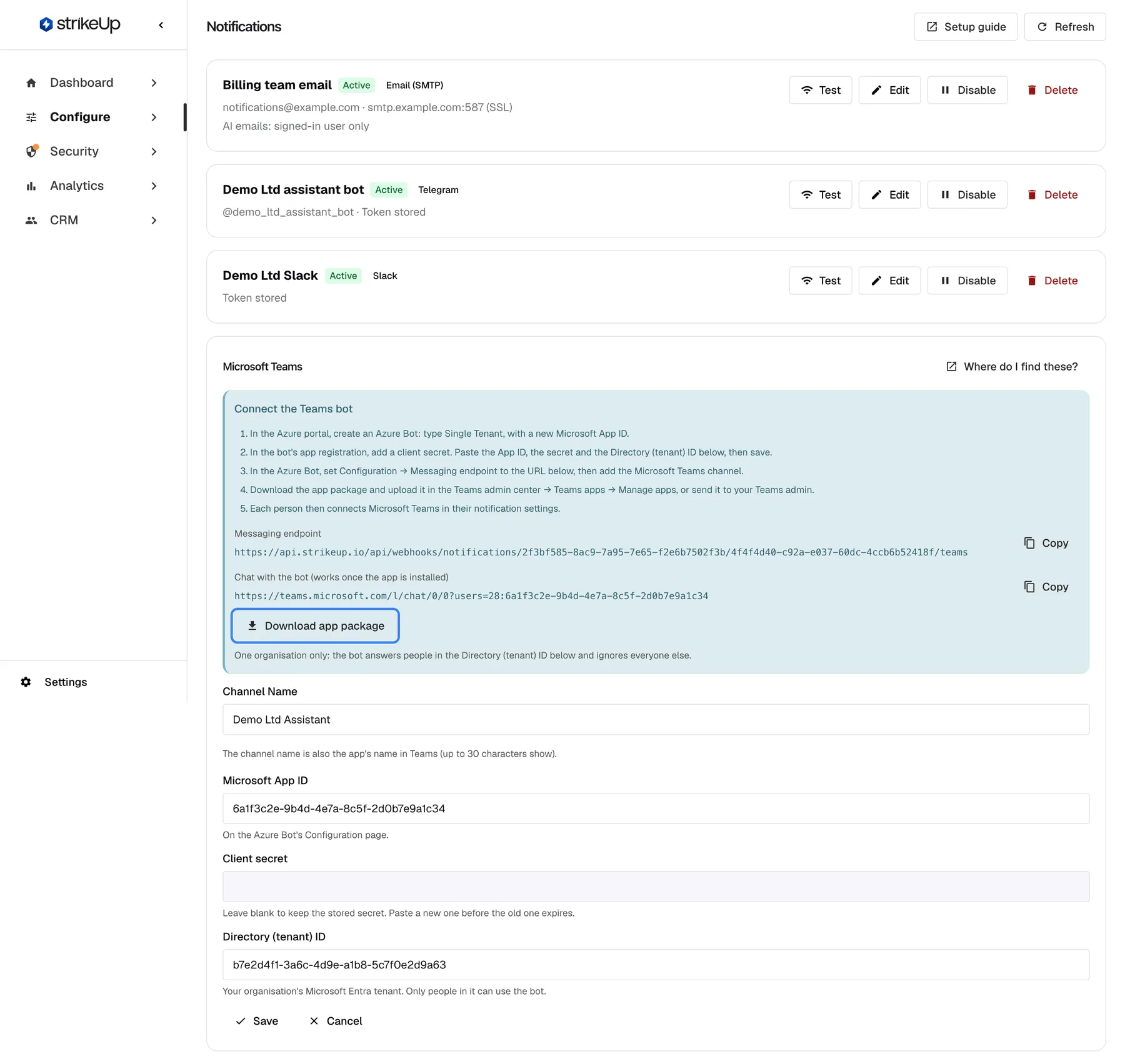The image size is (1125, 1064).
Task: Click the CRM people icon
Action: pyautogui.click(x=31, y=221)
